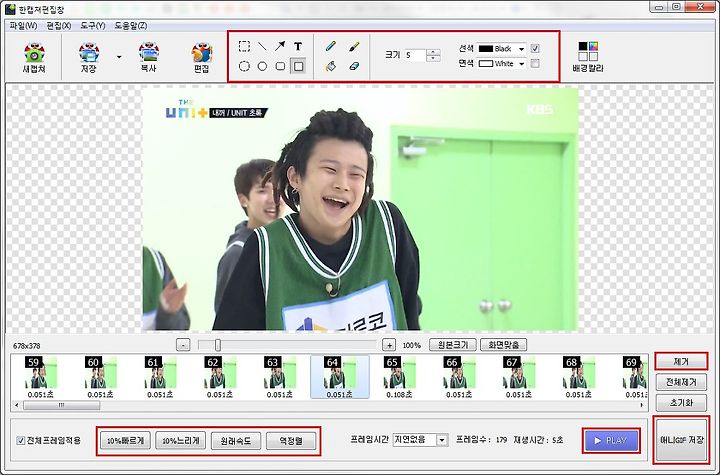Select the straight line tool
Screen dimensions: 720x475
coord(262,46)
